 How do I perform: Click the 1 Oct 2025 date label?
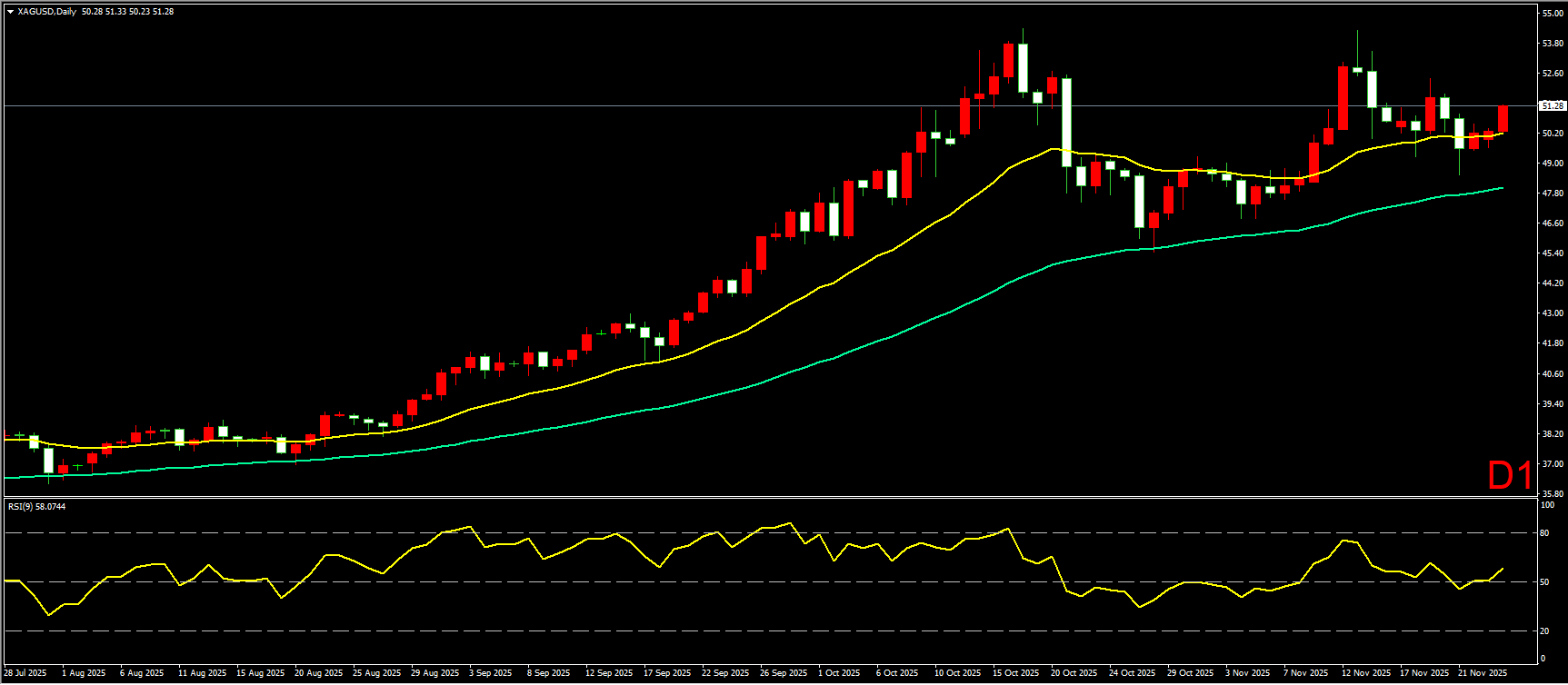click(839, 673)
